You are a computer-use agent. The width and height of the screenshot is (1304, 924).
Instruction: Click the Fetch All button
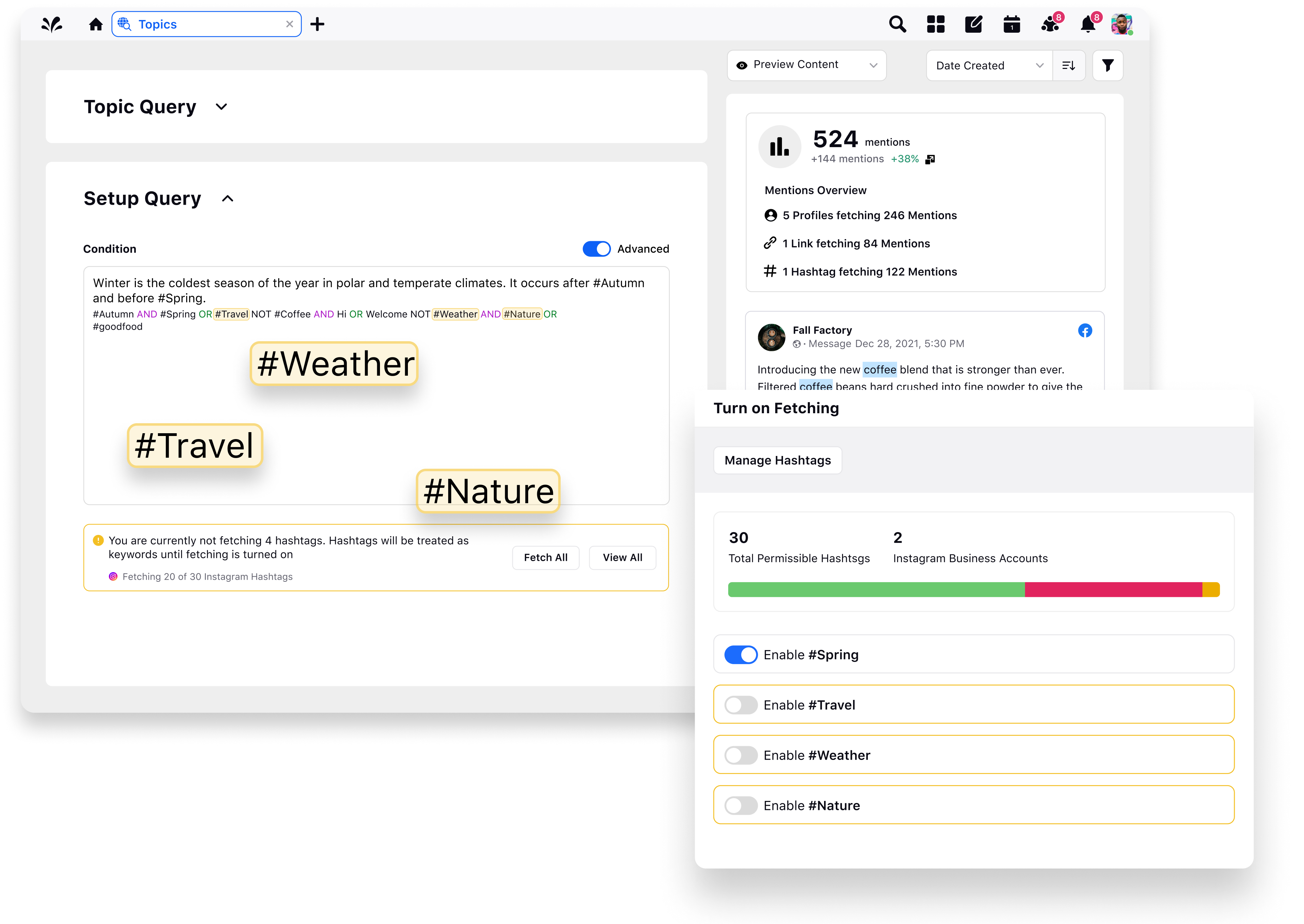coord(545,558)
